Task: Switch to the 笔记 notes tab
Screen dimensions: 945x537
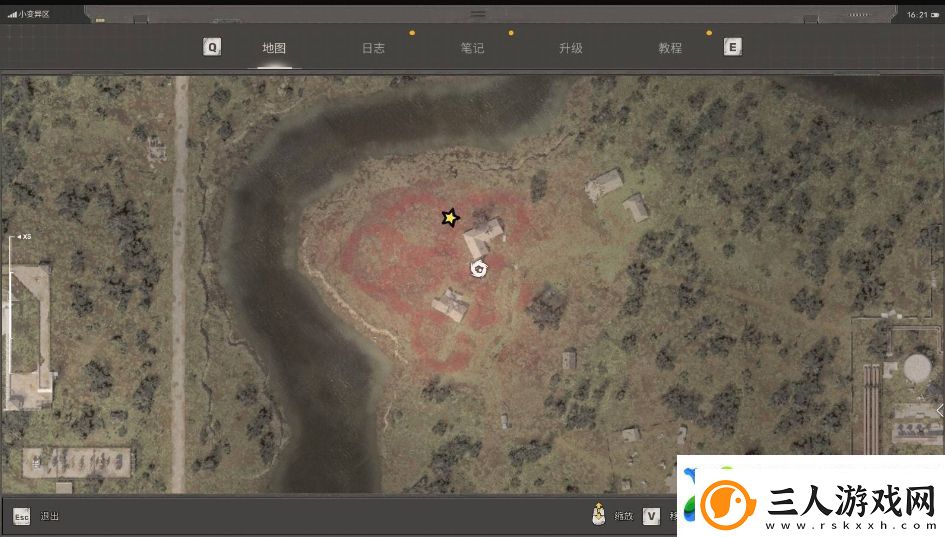Action: tap(472, 48)
